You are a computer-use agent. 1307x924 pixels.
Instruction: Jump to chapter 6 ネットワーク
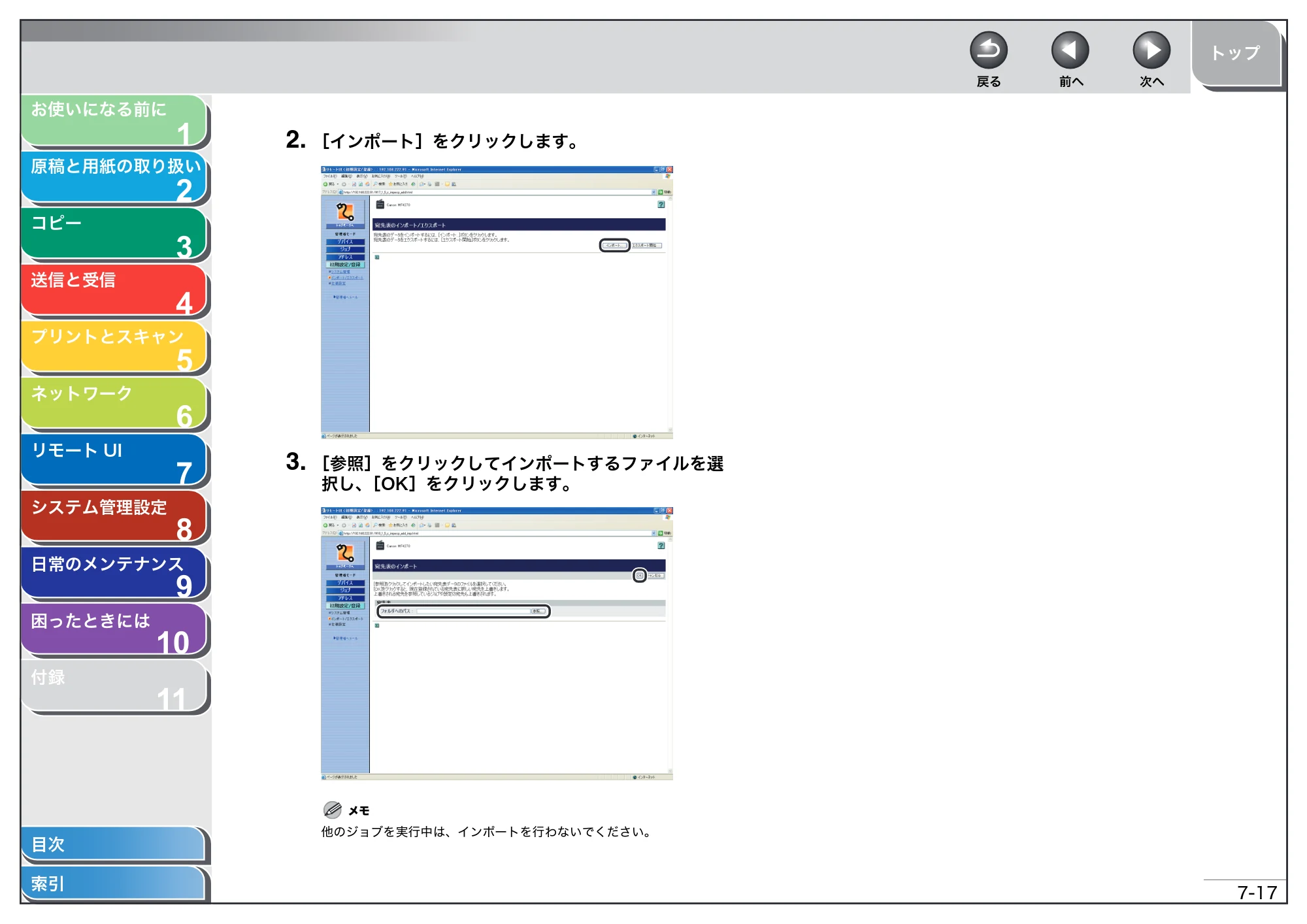coord(114,404)
